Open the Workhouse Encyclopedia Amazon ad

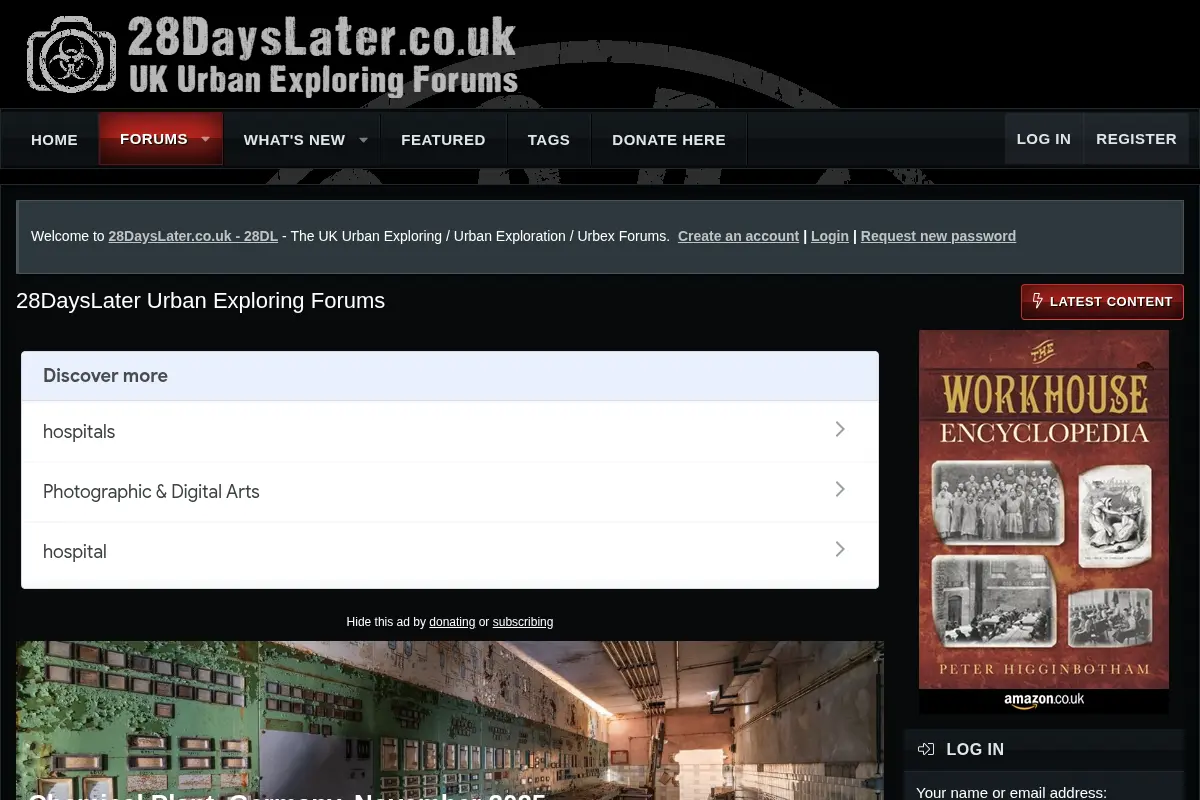[x=1044, y=521]
